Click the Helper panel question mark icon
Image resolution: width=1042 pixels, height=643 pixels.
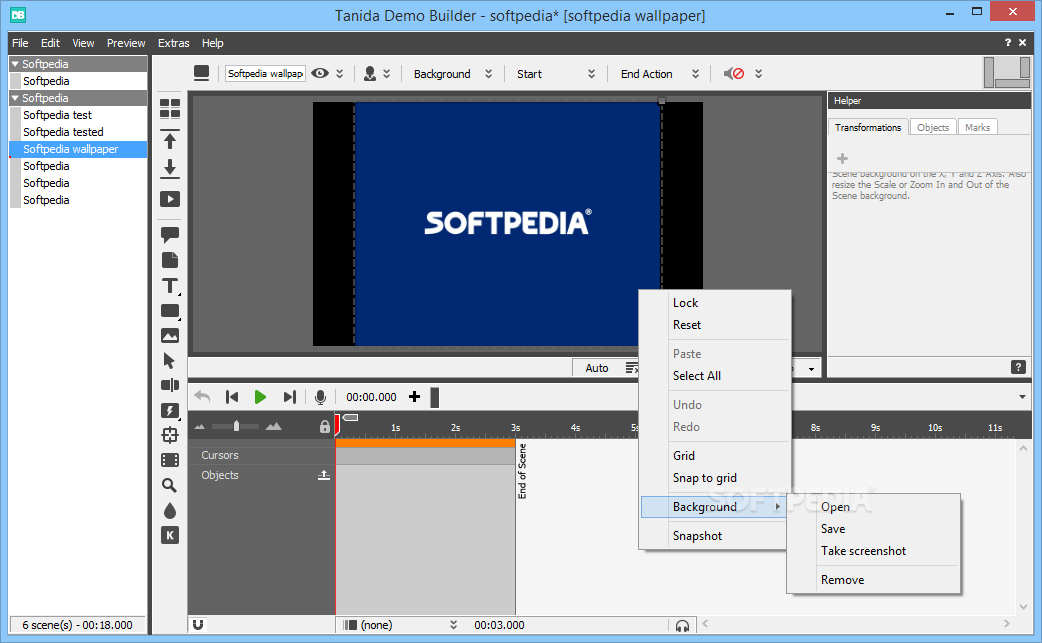click(x=1018, y=367)
